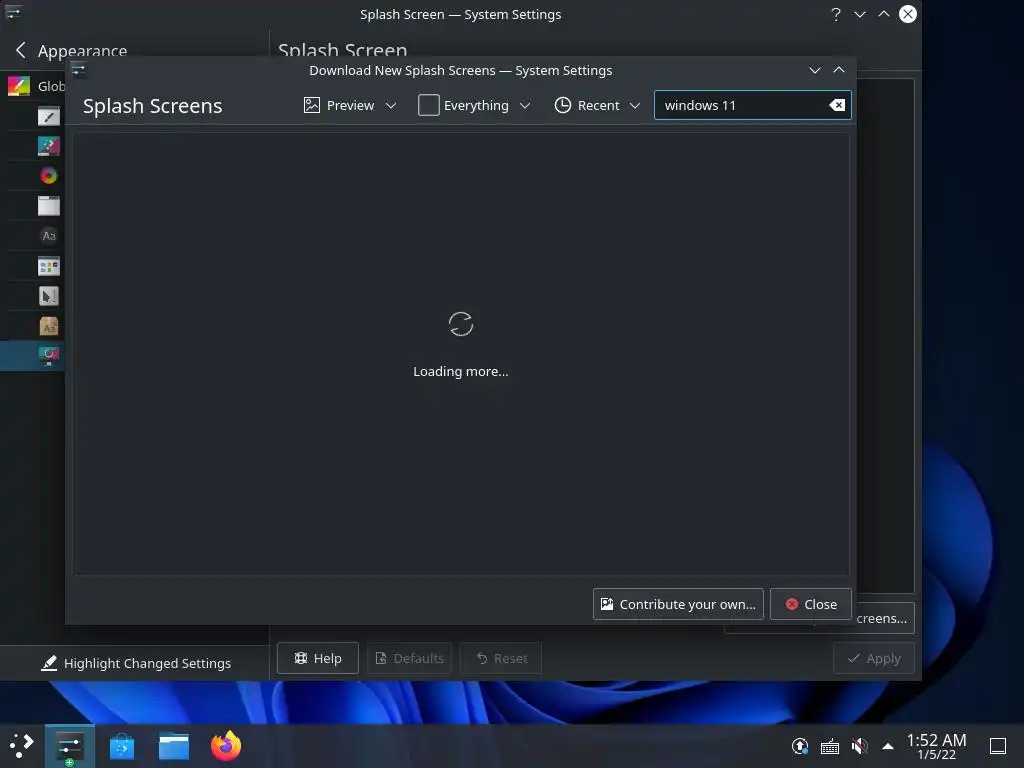Open Help in System Settings
Image resolution: width=1024 pixels, height=768 pixels.
tap(317, 658)
